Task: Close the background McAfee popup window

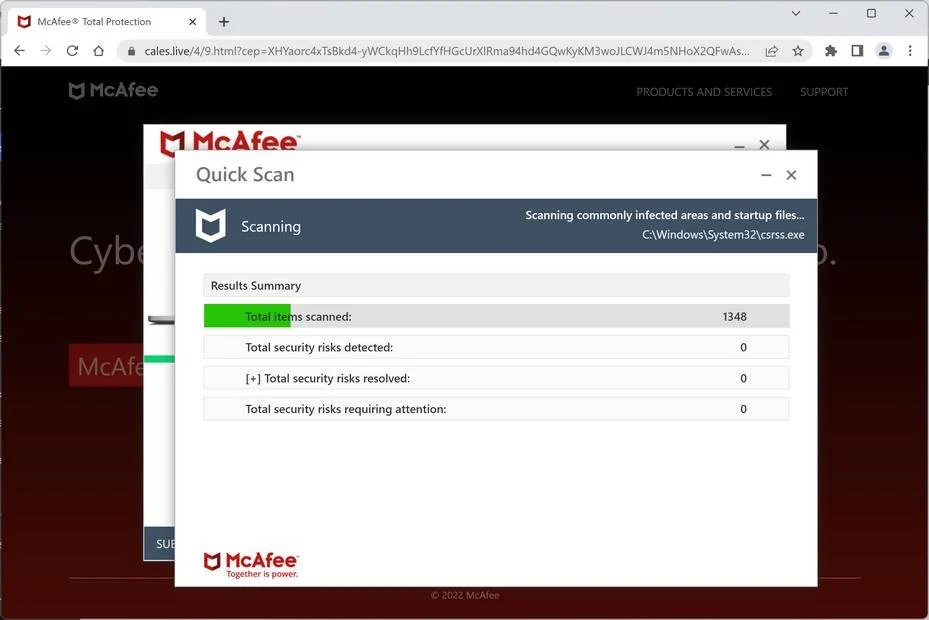Action: coord(764,144)
